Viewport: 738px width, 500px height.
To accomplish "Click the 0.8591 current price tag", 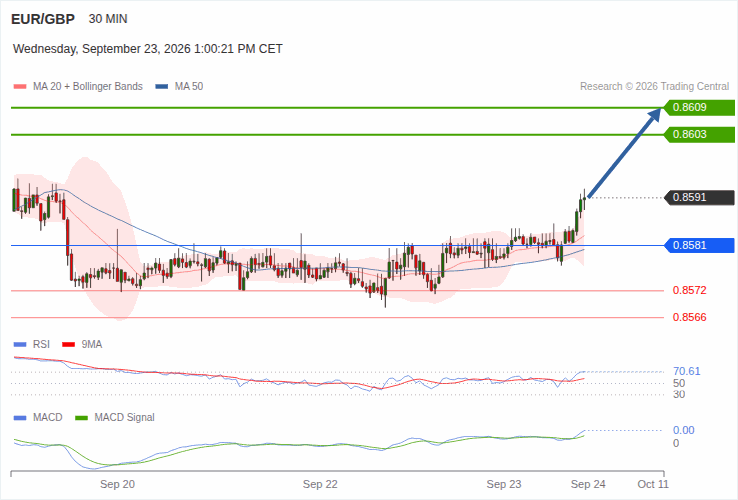I will coord(699,197).
